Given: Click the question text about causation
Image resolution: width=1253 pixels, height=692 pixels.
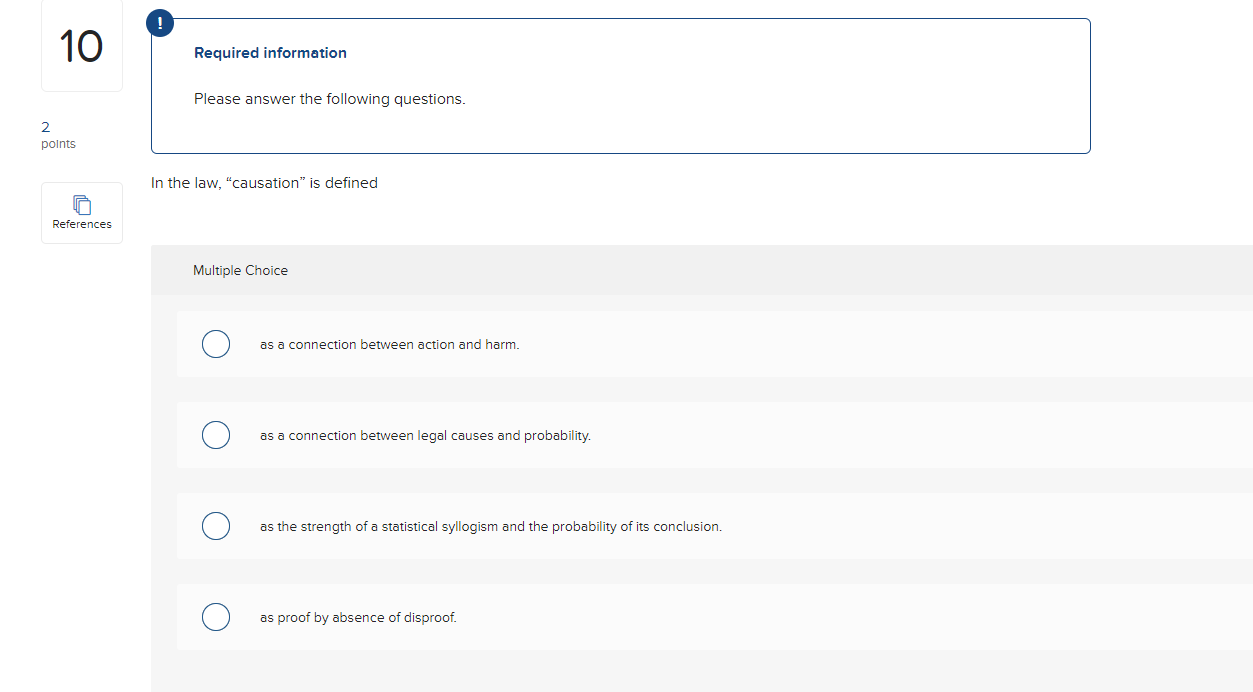Looking at the screenshot, I should [264, 183].
